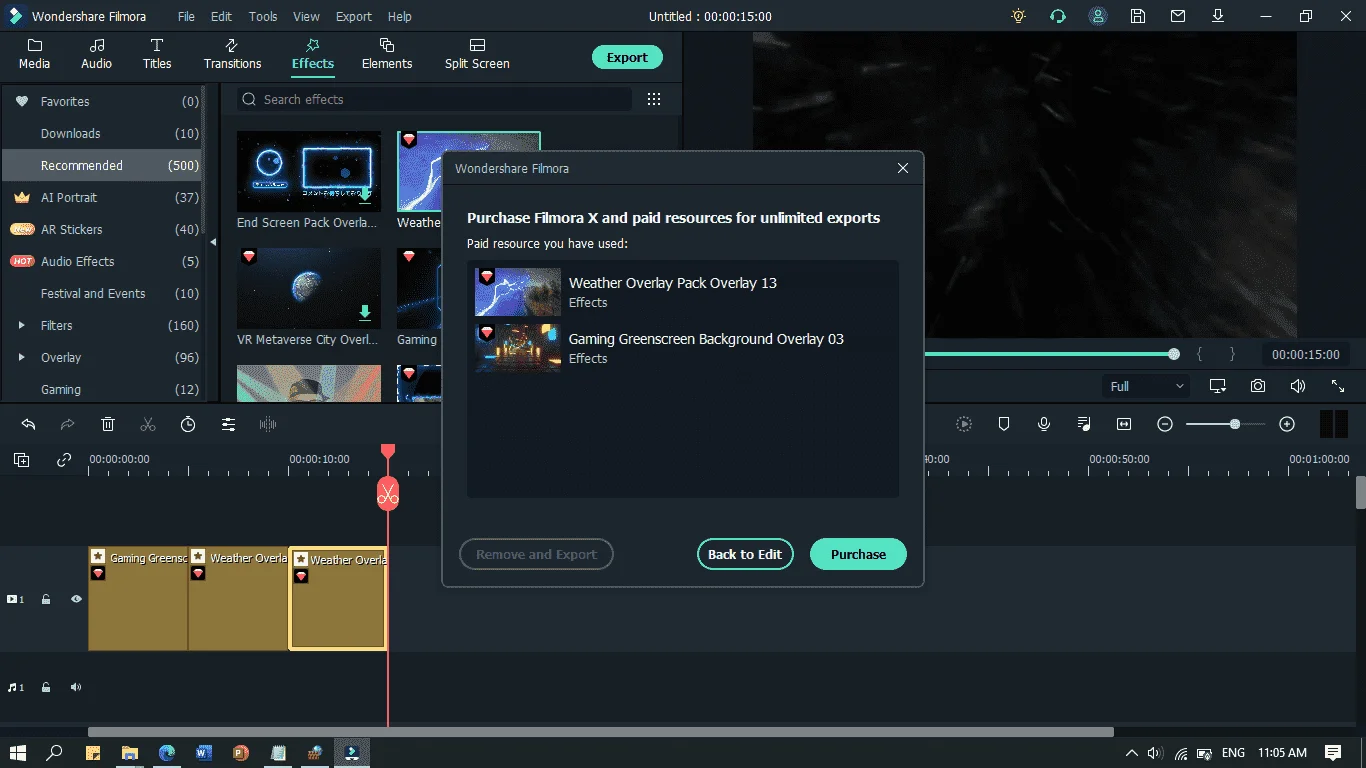Screen dimensions: 1366x768
Task: Click the Purchase button
Action: (858, 554)
